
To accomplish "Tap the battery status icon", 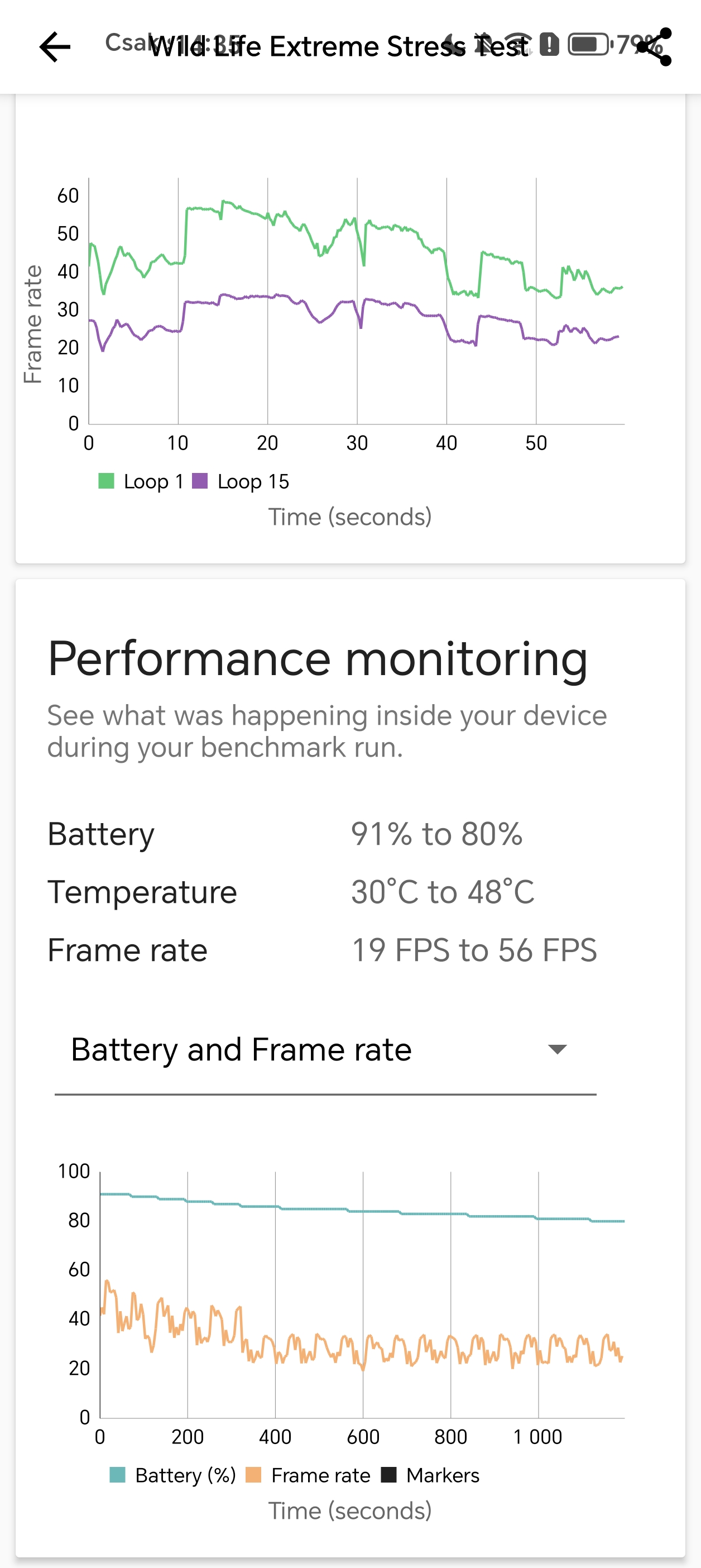I will [588, 45].
